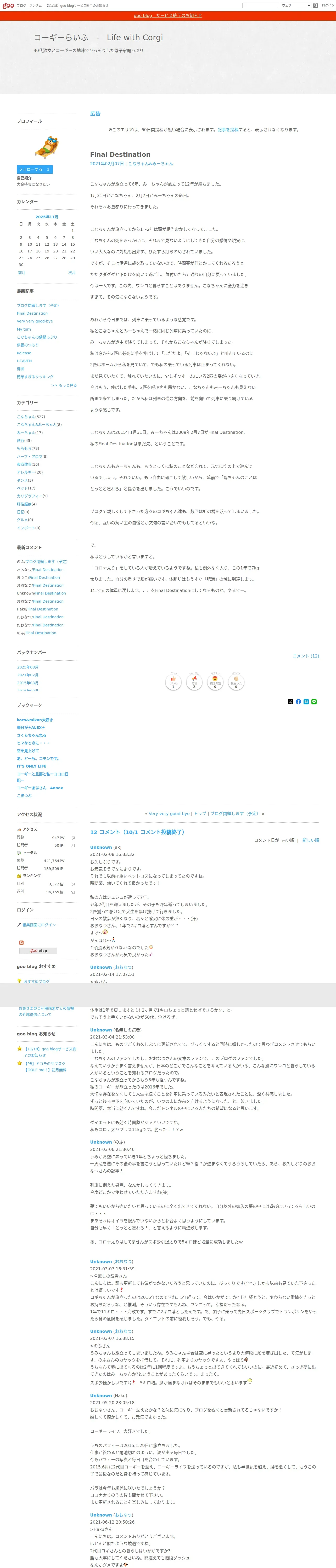Share post on X (Twitter)
The image size is (336, 1568).
290,702
